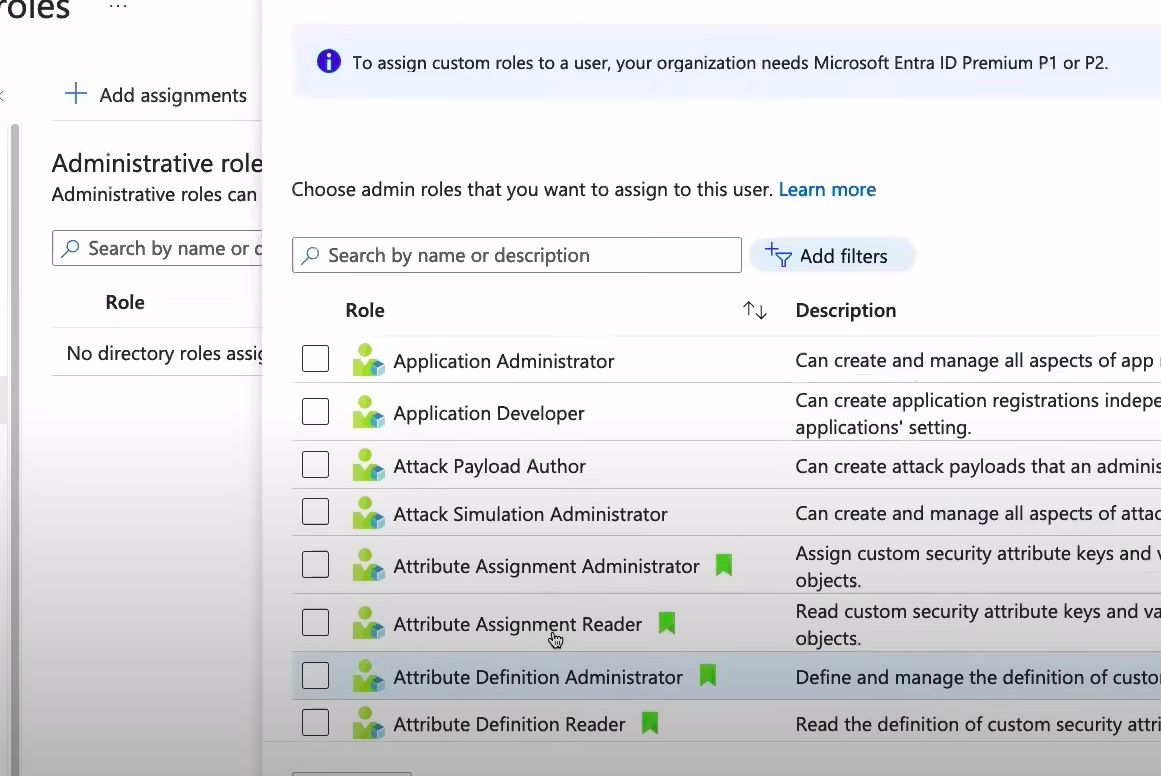The height and width of the screenshot is (776, 1161).
Task: Enable the Attribute Definition Reader checkbox
Action: pos(315,722)
